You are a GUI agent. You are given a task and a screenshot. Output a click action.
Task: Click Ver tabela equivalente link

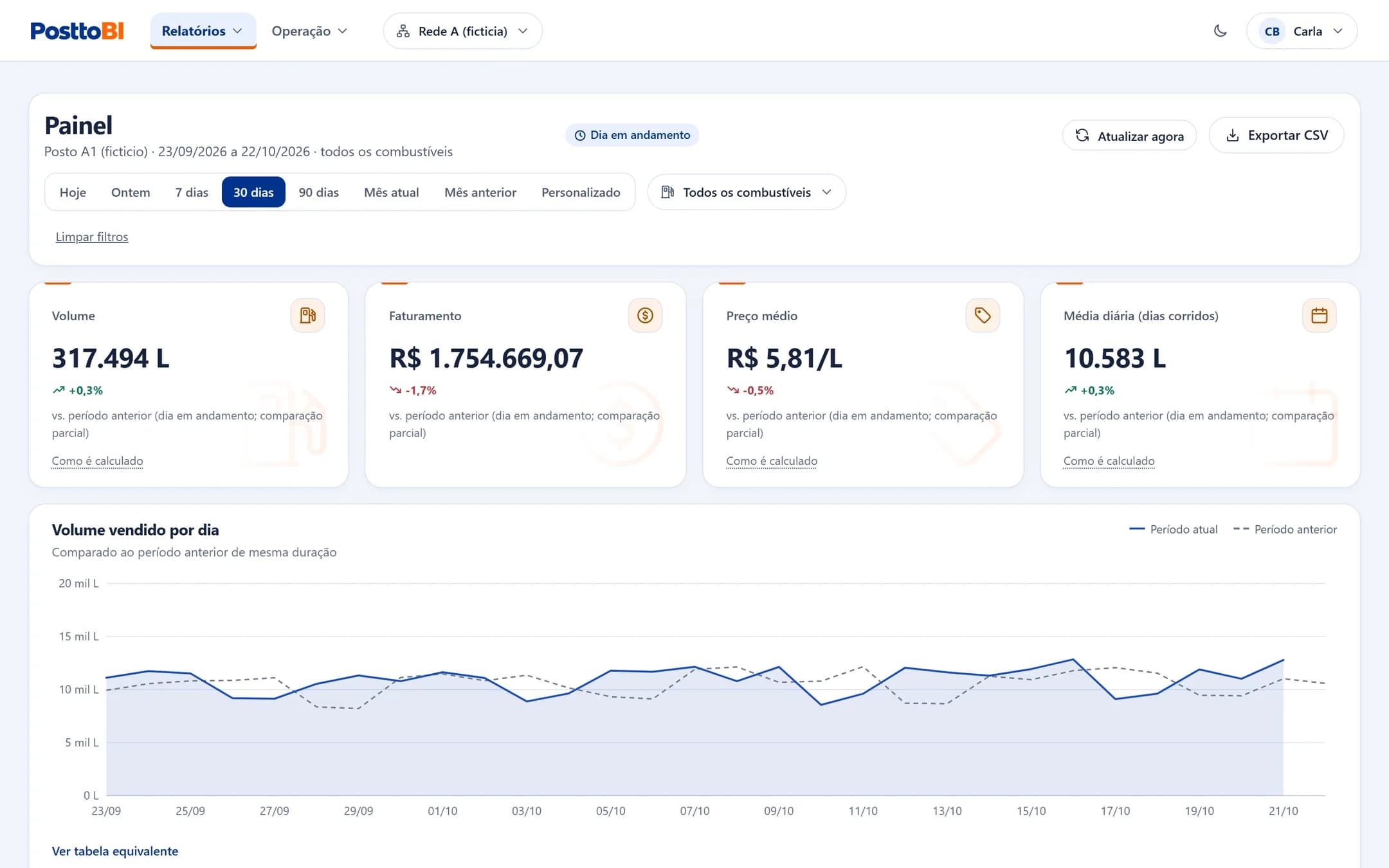(x=115, y=851)
